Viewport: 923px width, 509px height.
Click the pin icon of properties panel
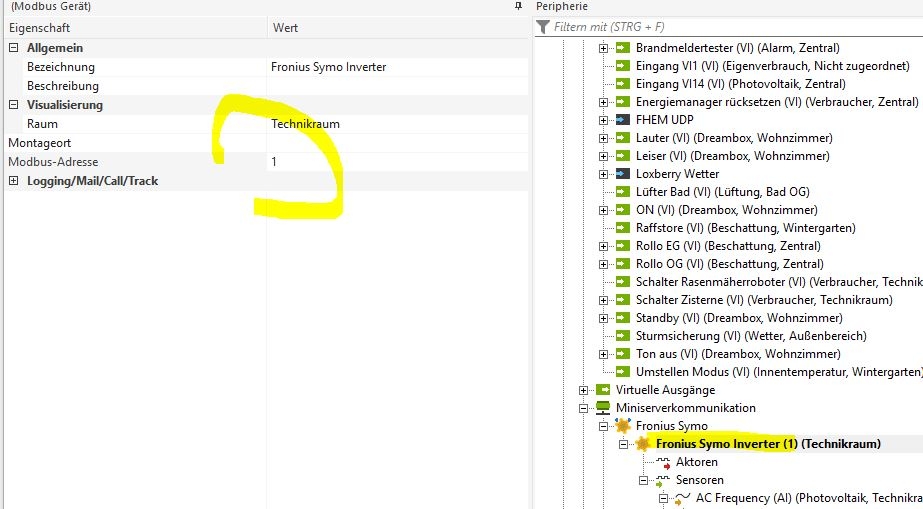coord(518,6)
